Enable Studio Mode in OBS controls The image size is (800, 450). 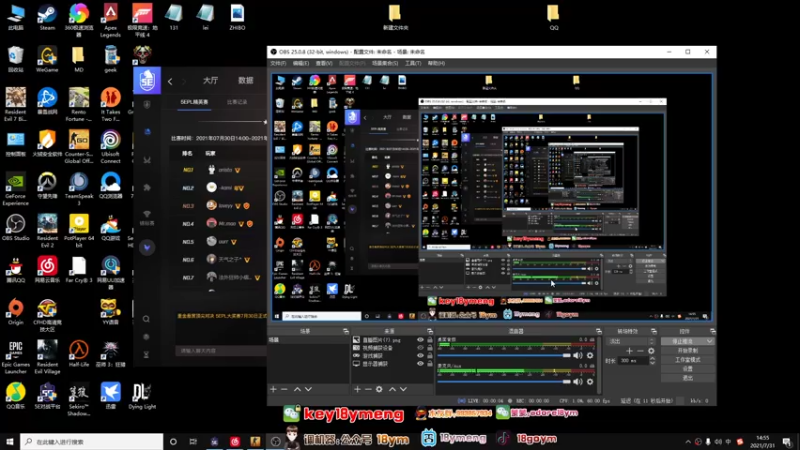point(687,360)
